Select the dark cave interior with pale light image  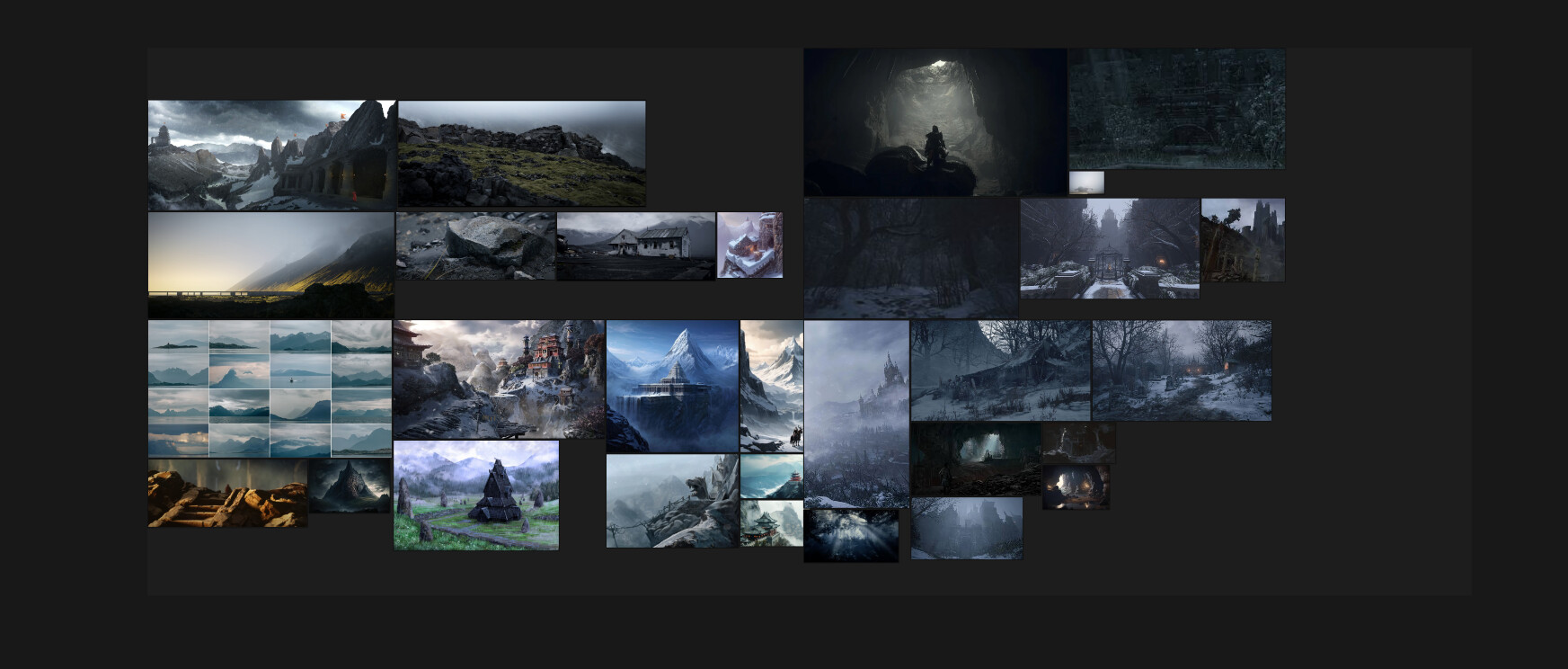click(976, 459)
